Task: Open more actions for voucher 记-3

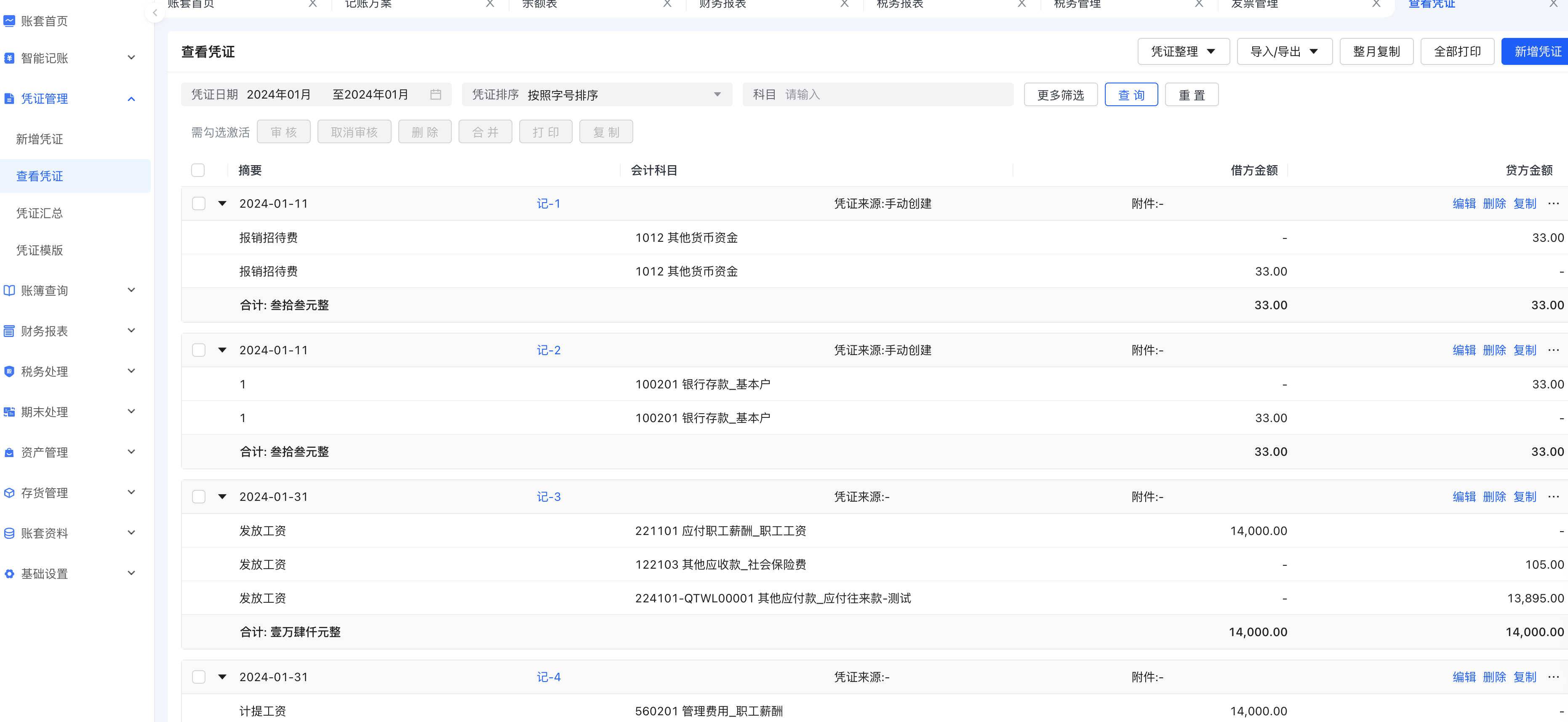Action: 1553,497
